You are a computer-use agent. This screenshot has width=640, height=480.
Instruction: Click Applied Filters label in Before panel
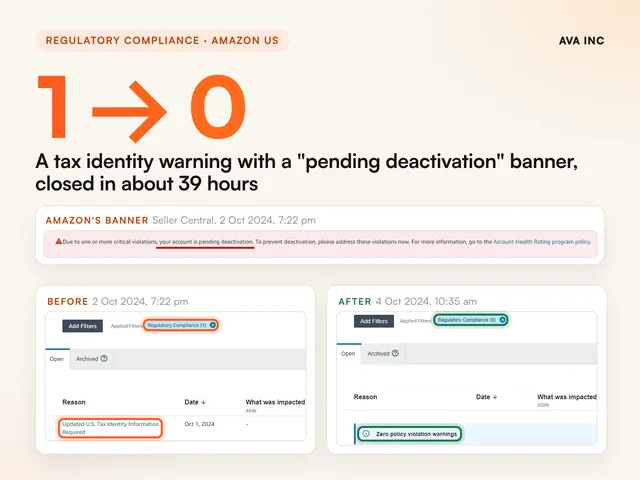[126, 326]
